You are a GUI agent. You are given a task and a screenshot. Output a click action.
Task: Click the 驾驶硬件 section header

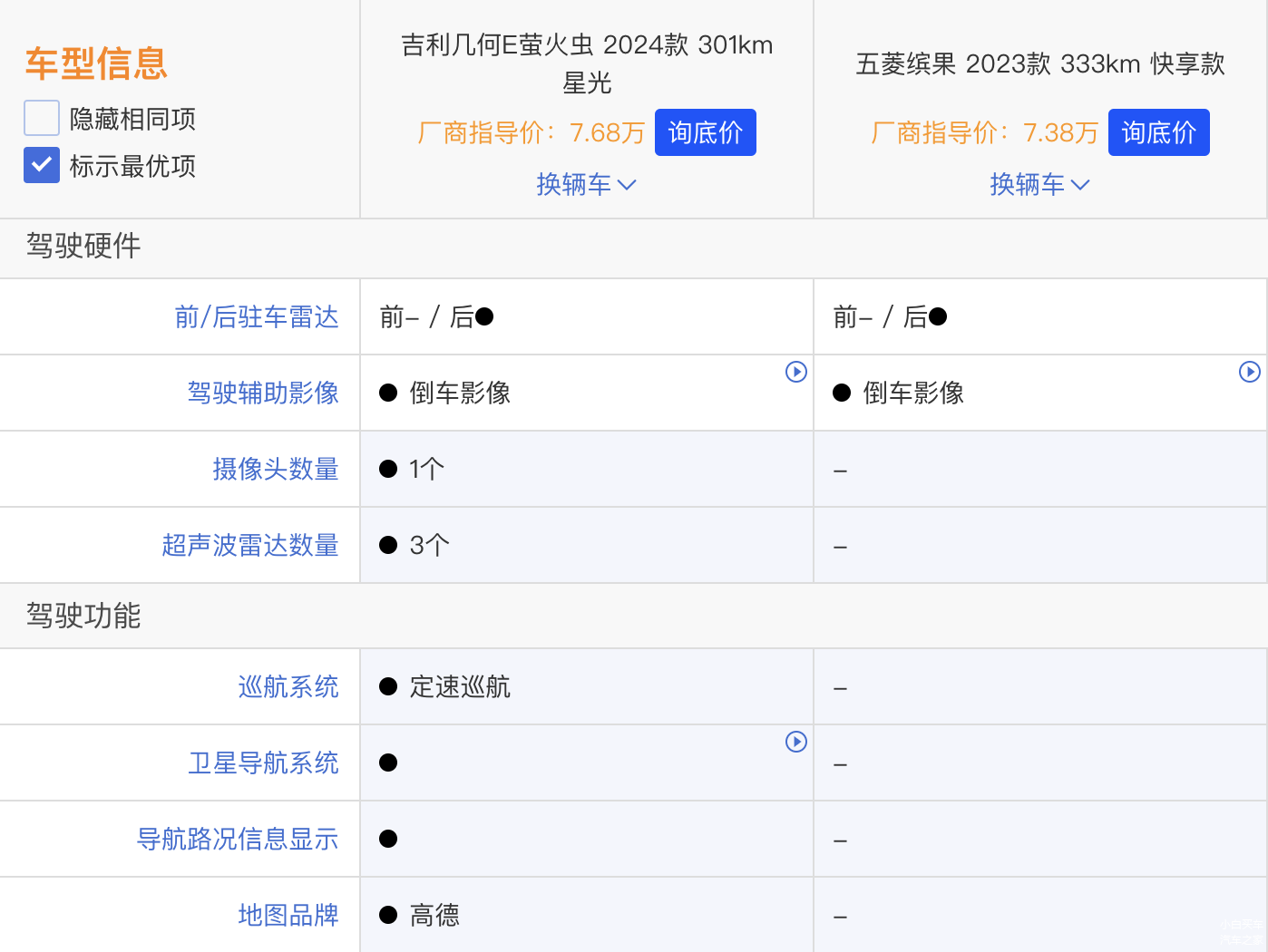pos(83,246)
